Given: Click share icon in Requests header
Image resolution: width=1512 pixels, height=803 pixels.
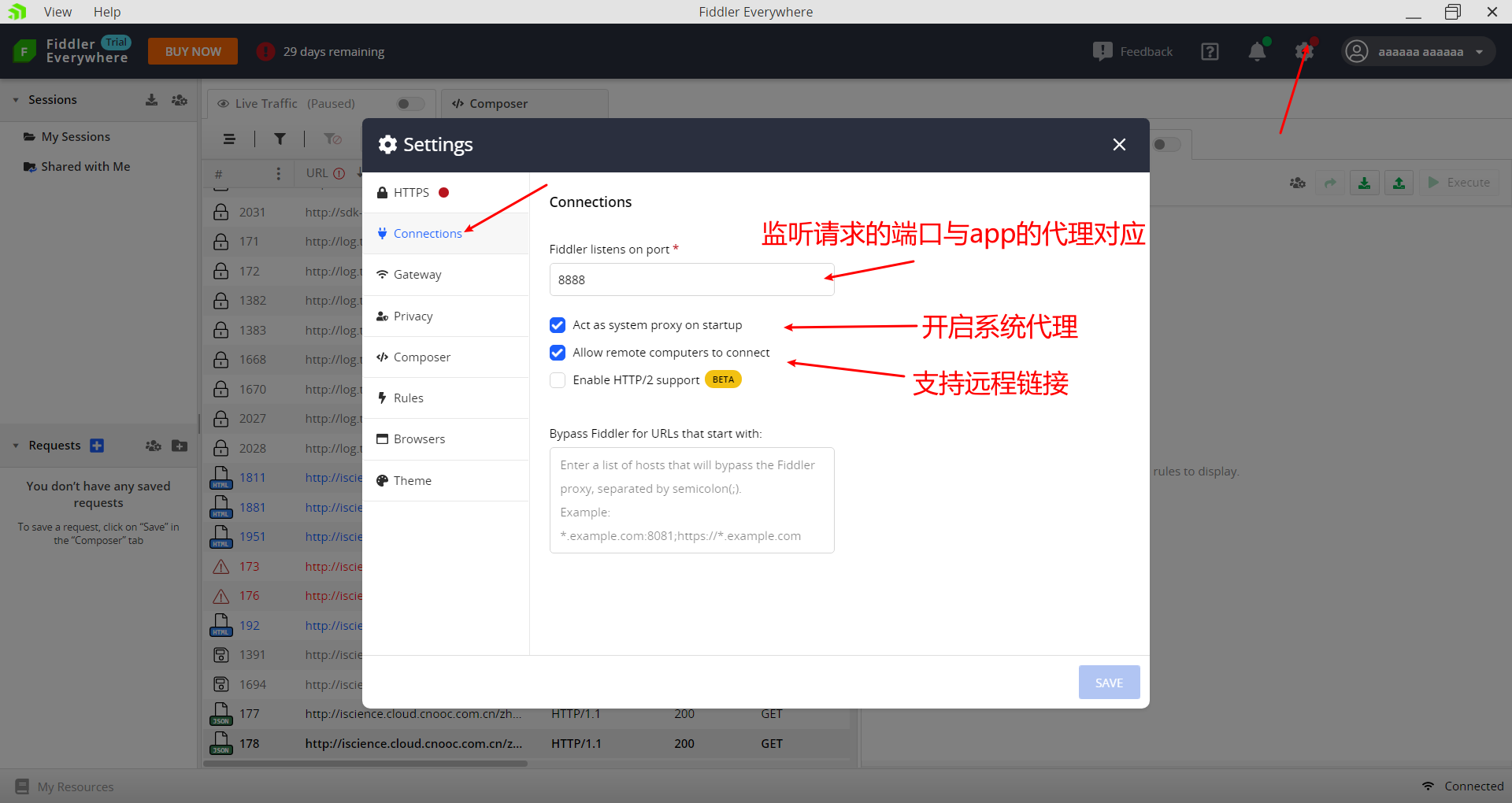Looking at the screenshot, I should click(x=153, y=446).
